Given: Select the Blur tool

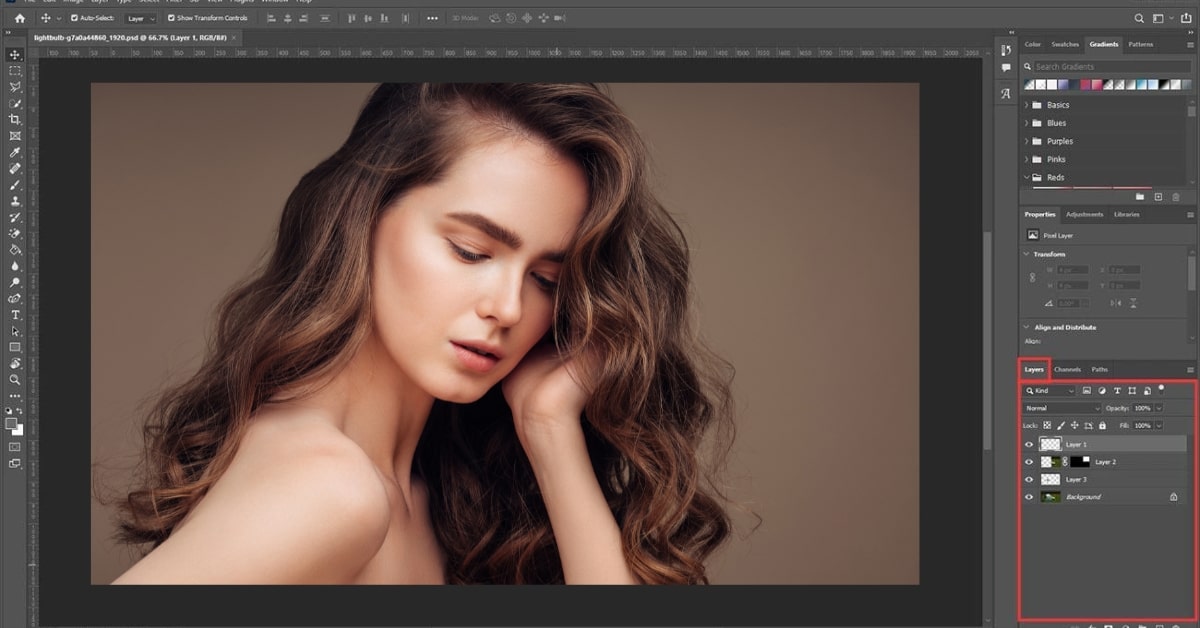Looking at the screenshot, I should (x=15, y=266).
